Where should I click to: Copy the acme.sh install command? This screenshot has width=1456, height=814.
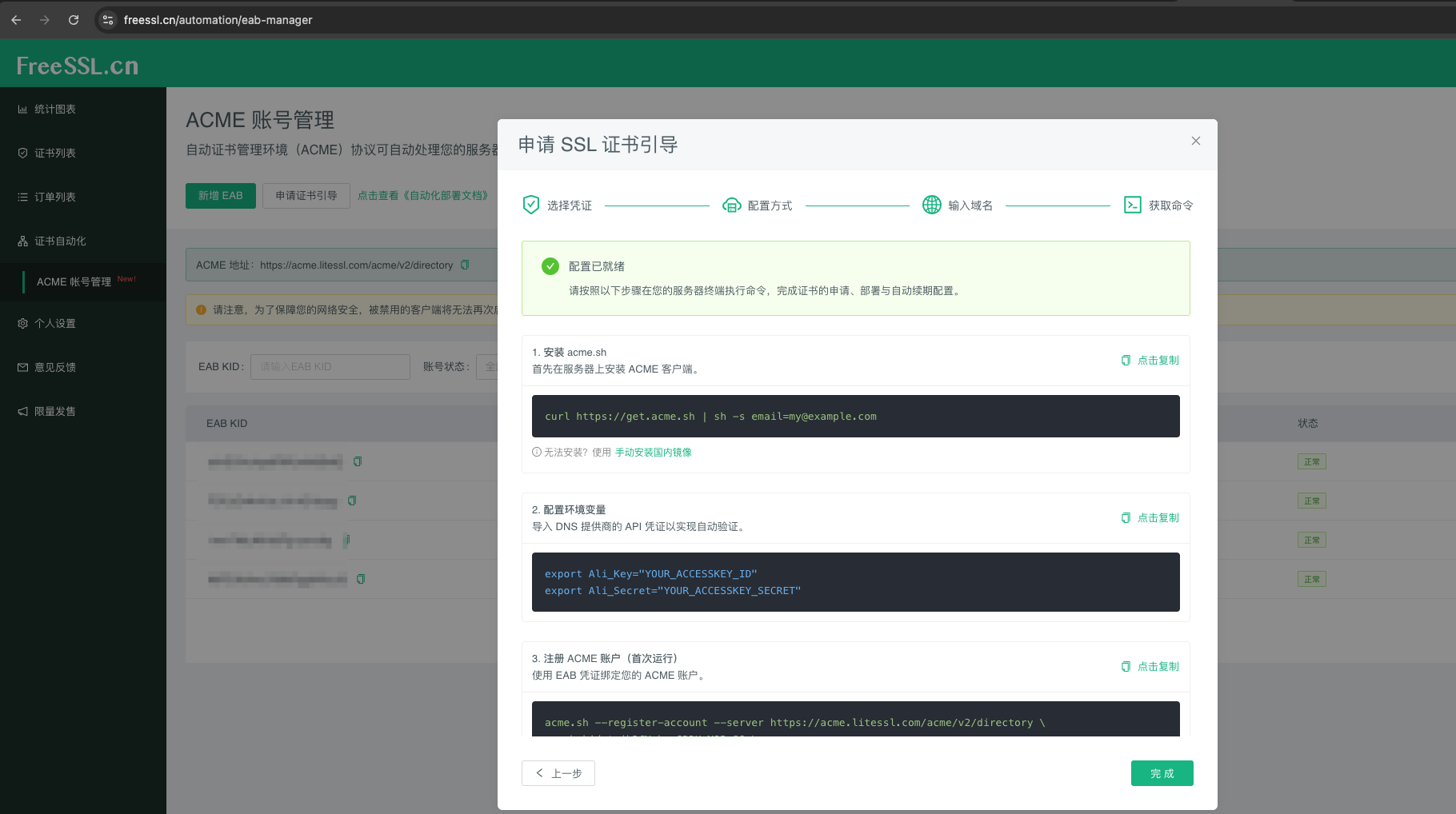pyautogui.click(x=1150, y=360)
